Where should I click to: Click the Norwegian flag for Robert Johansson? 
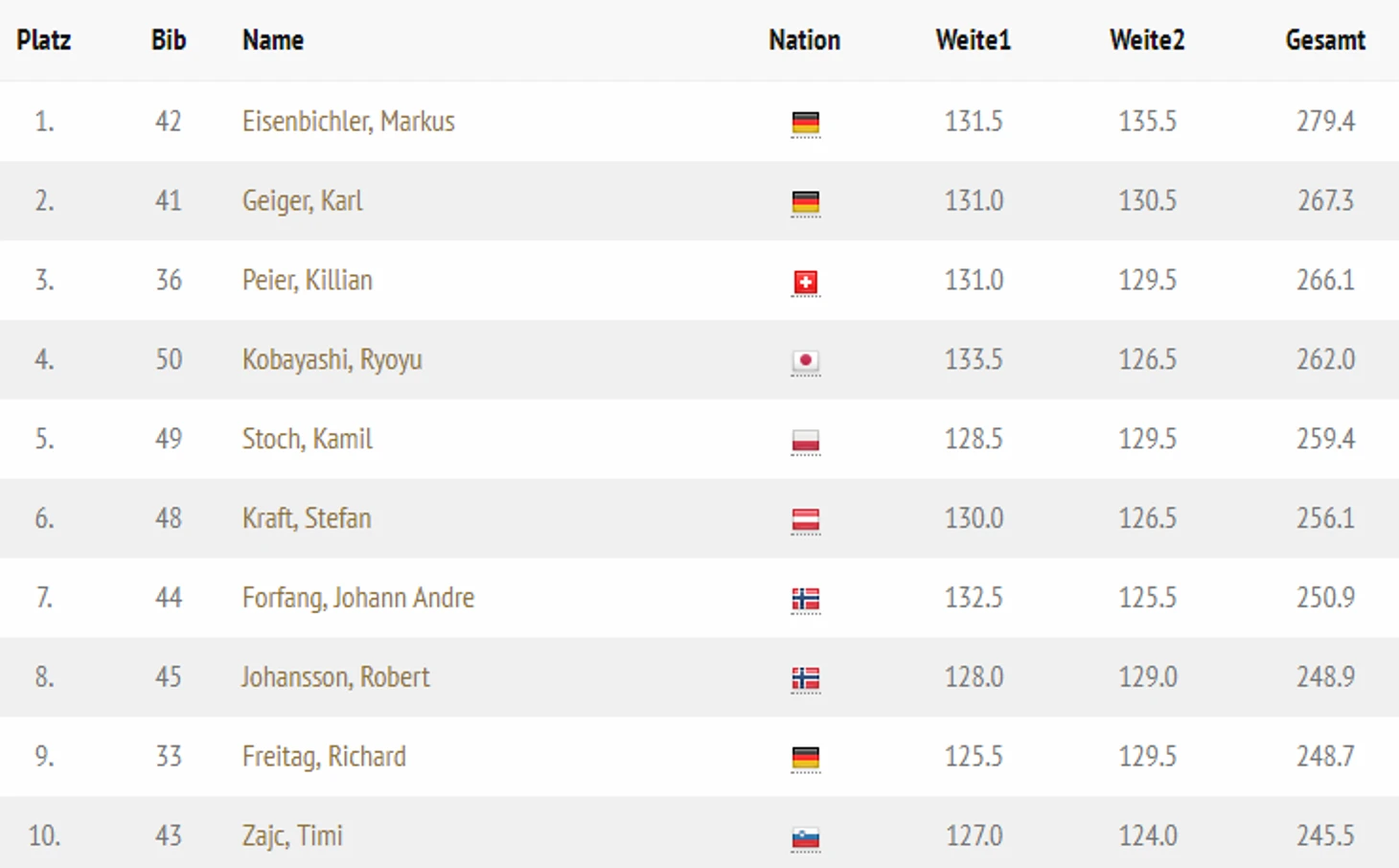click(x=805, y=679)
